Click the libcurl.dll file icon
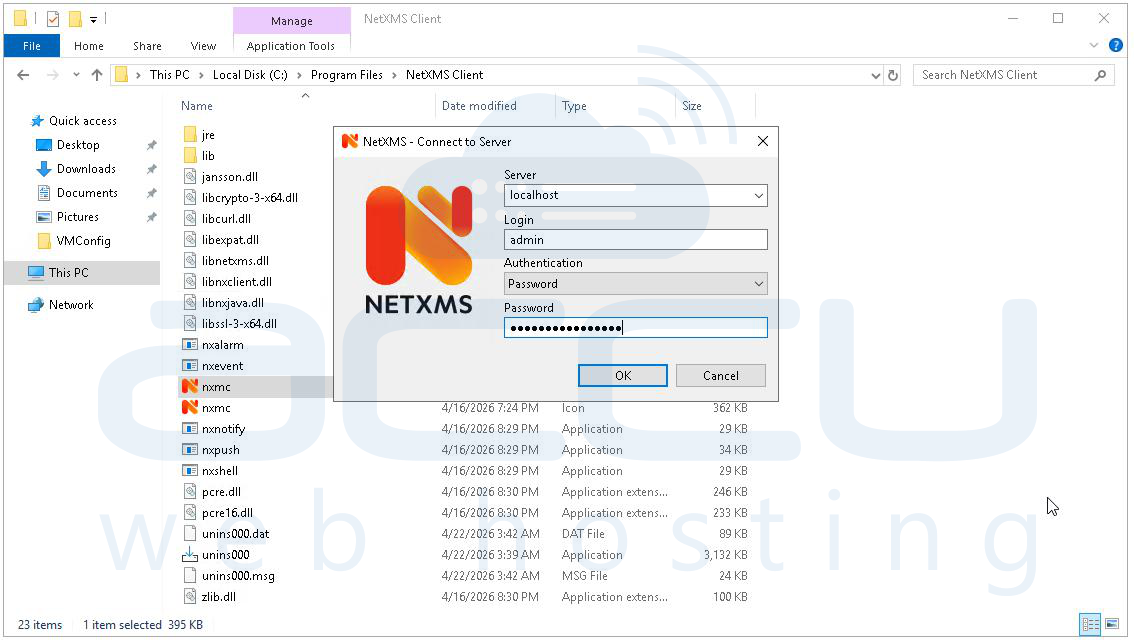 click(190, 218)
